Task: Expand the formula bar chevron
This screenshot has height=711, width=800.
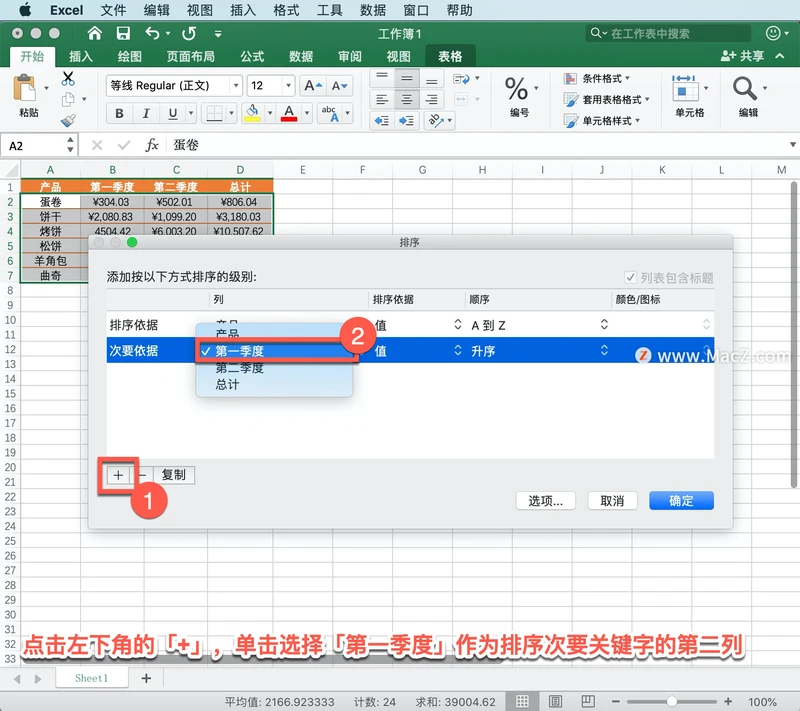Action: pos(792,145)
